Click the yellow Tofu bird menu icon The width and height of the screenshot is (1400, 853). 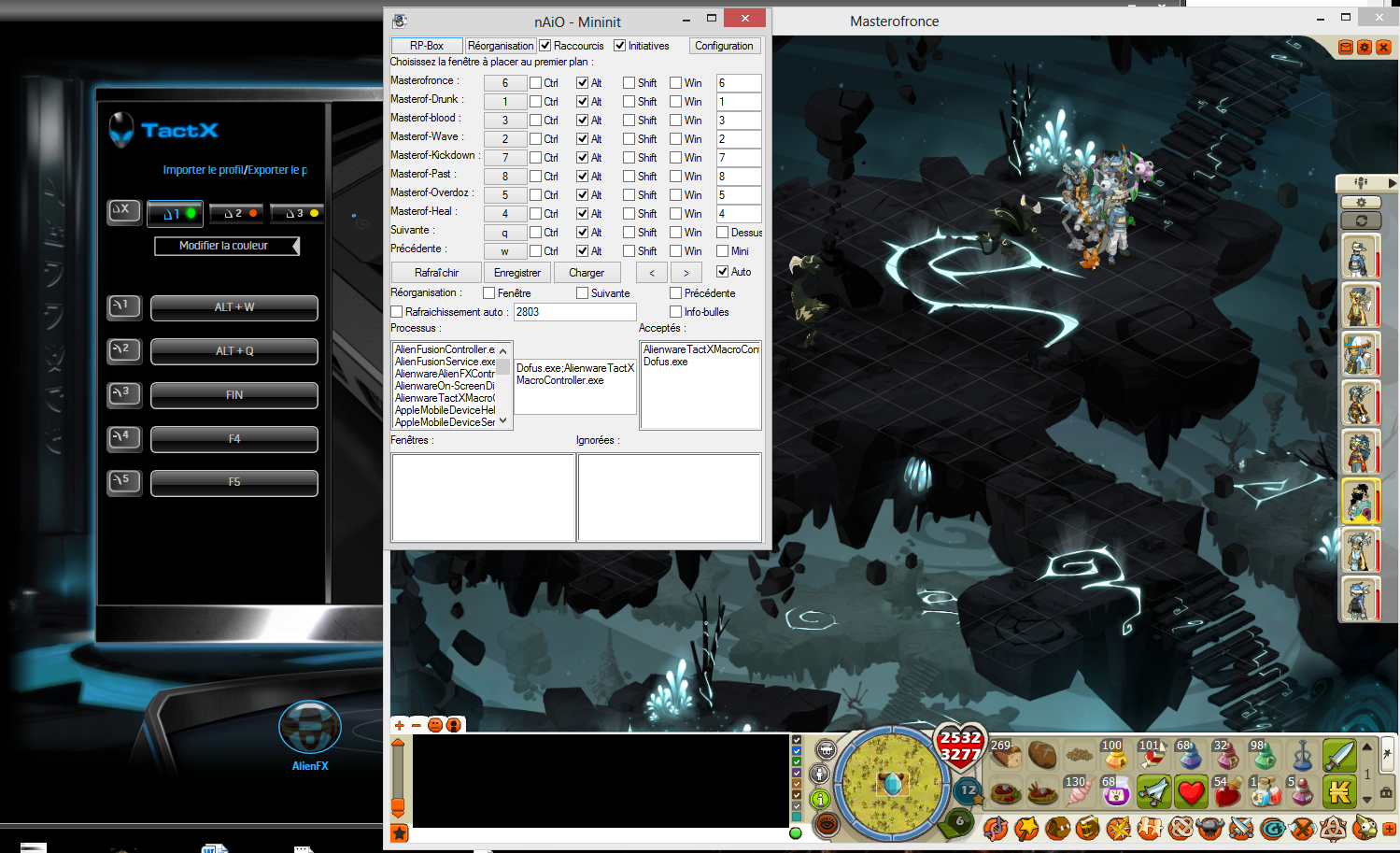(x=1365, y=829)
